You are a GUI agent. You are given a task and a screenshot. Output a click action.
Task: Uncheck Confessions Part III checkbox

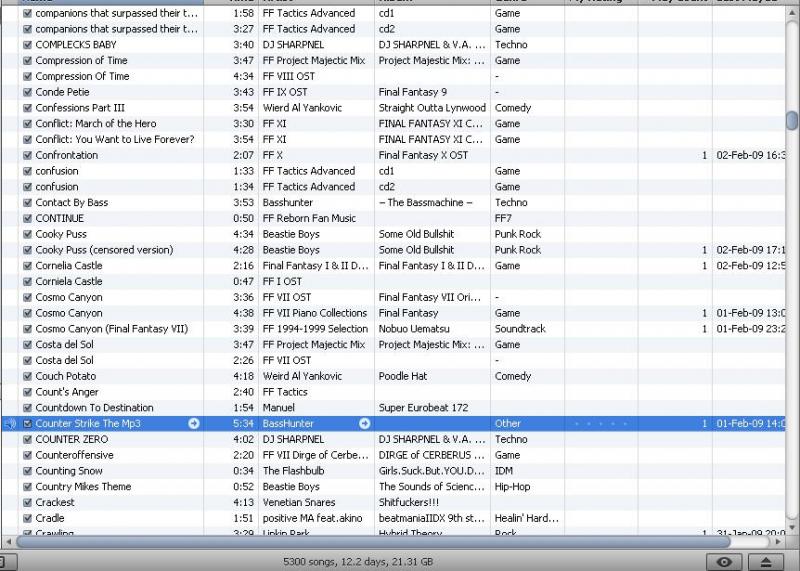28,108
